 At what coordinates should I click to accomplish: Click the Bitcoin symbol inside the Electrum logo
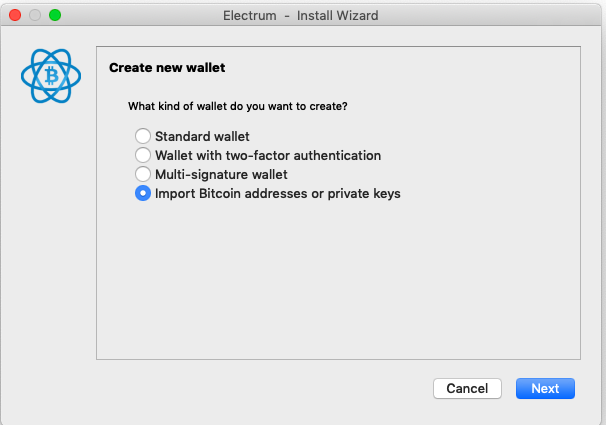tap(51, 75)
